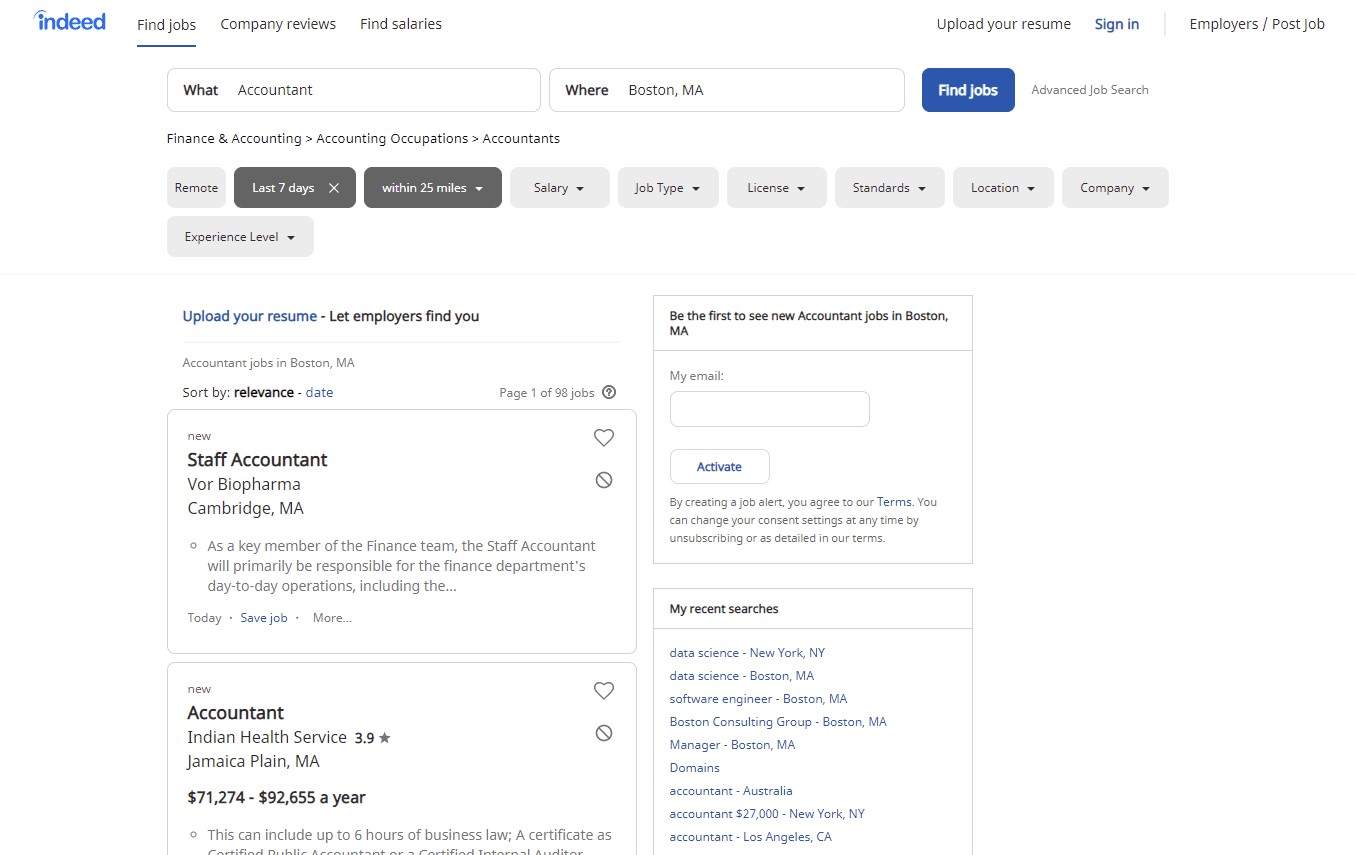
Task: Click More... under Staff Accountant
Action: click(332, 618)
